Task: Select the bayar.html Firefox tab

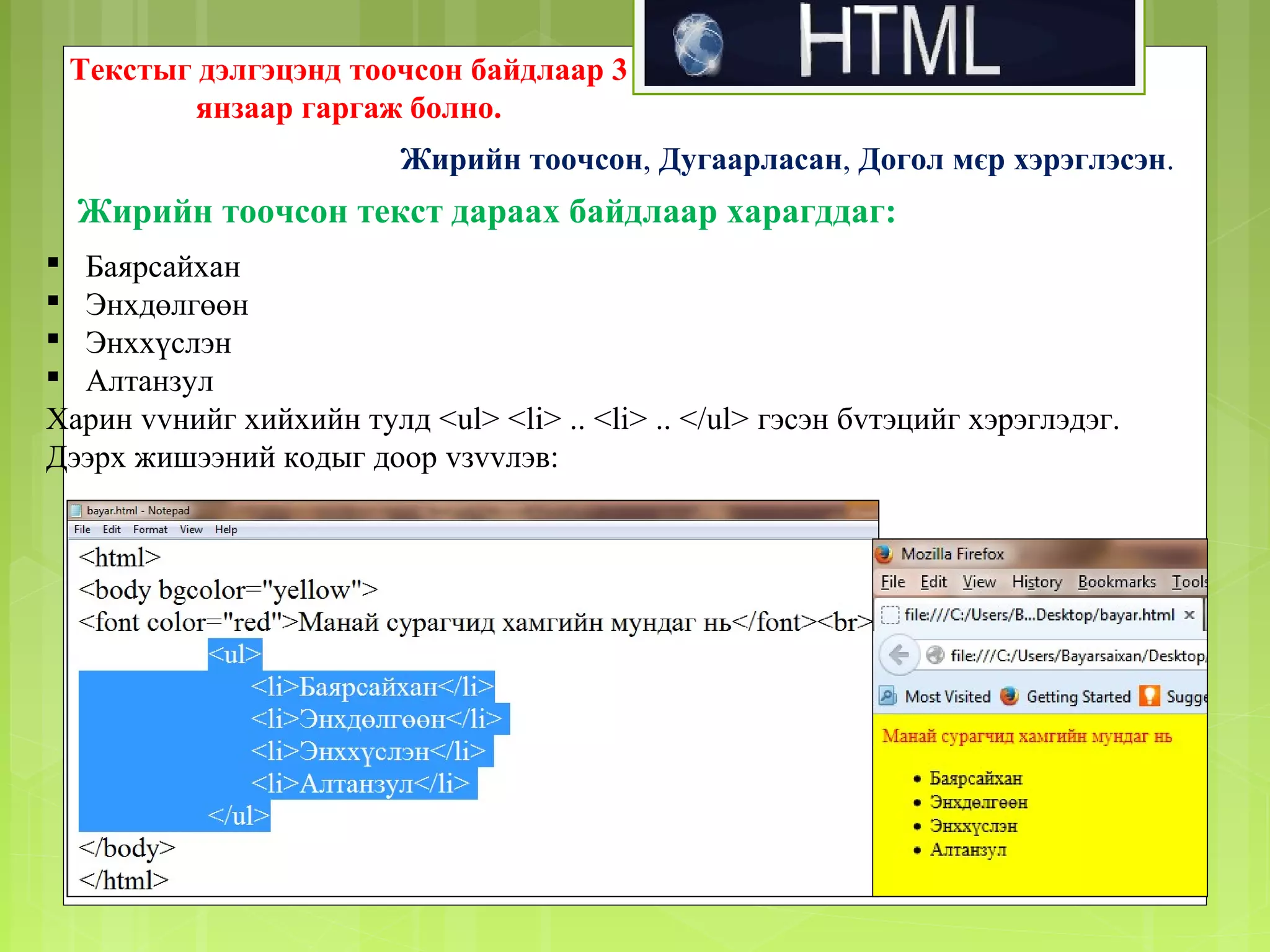Action: click(x=1039, y=615)
